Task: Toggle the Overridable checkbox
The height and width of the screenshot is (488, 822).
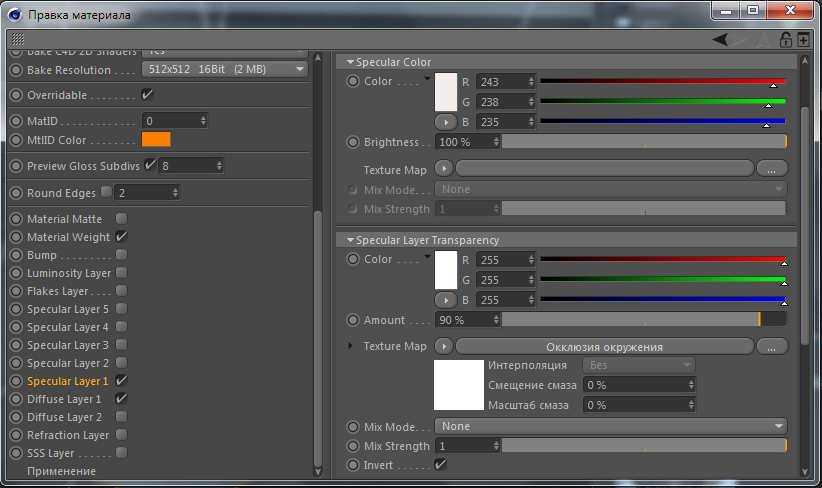Action: coord(147,95)
